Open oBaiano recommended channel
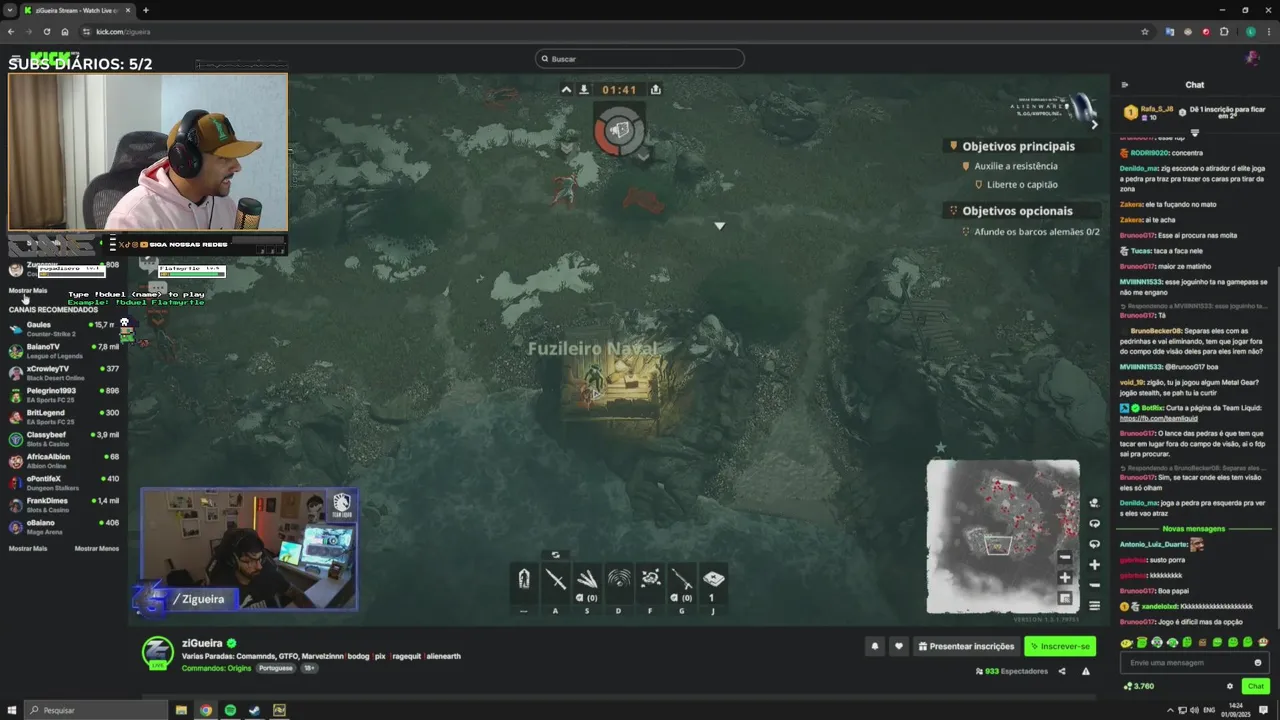Viewport: 1280px width, 720px height. pyautogui.click(x=64, y=526)
